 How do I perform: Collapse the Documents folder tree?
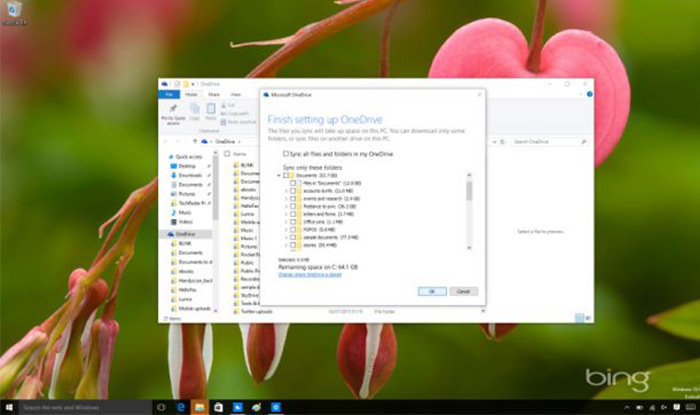279,175
